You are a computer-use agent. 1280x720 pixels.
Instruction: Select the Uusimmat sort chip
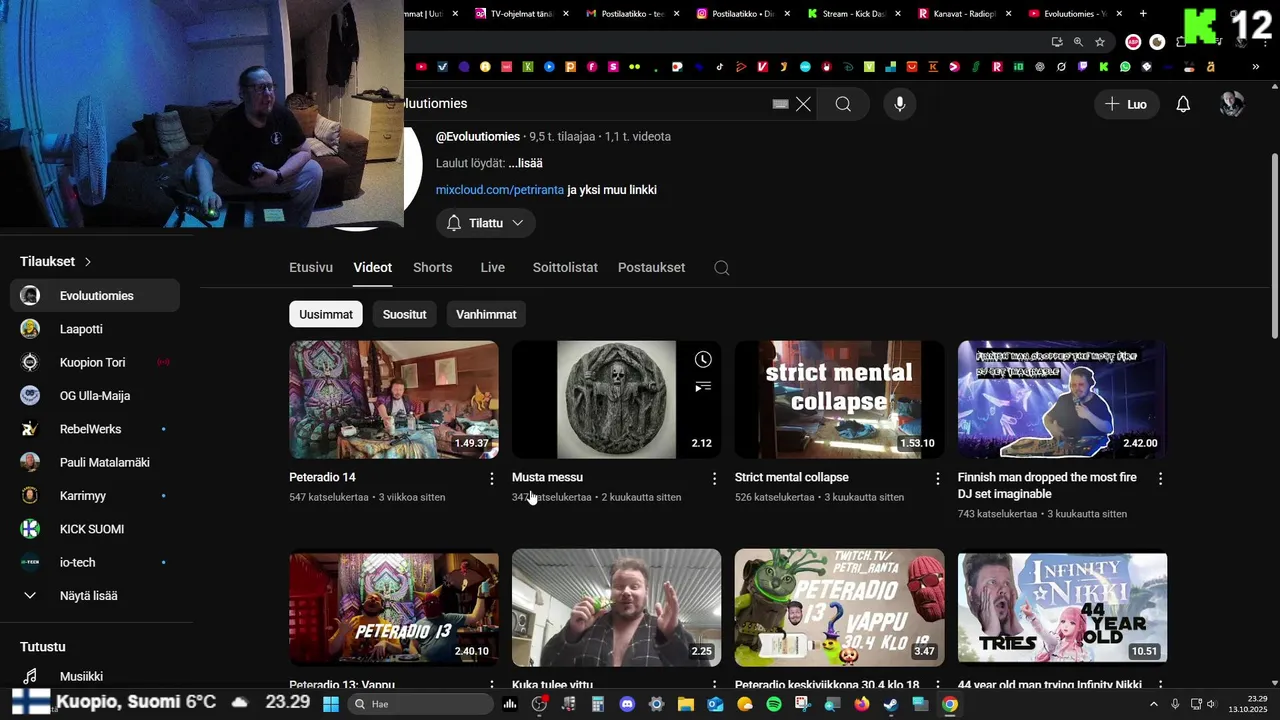coord(326,314)
